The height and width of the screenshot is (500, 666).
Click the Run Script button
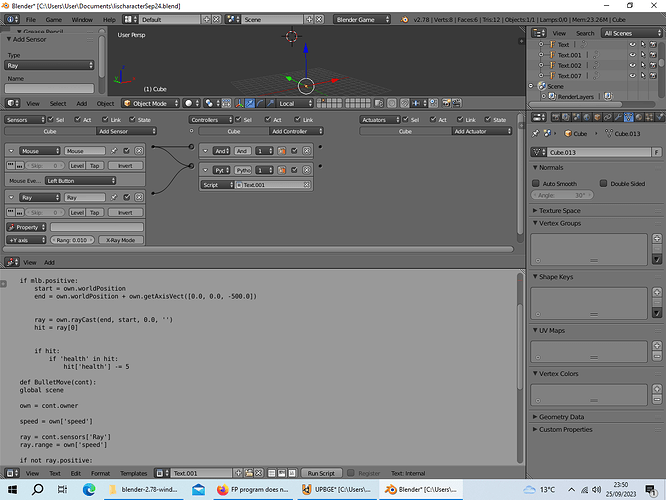(x=321, y=473)
